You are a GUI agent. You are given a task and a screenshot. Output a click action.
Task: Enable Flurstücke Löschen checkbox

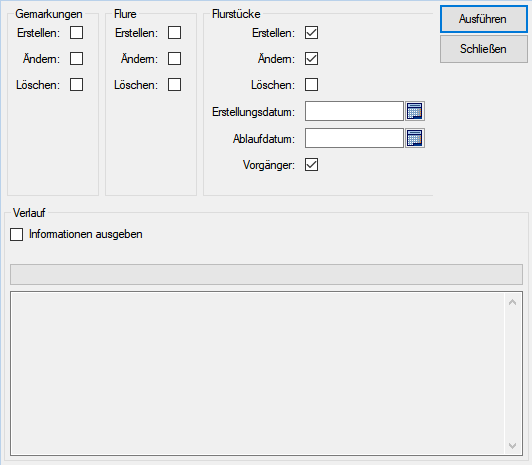point(311,85)
